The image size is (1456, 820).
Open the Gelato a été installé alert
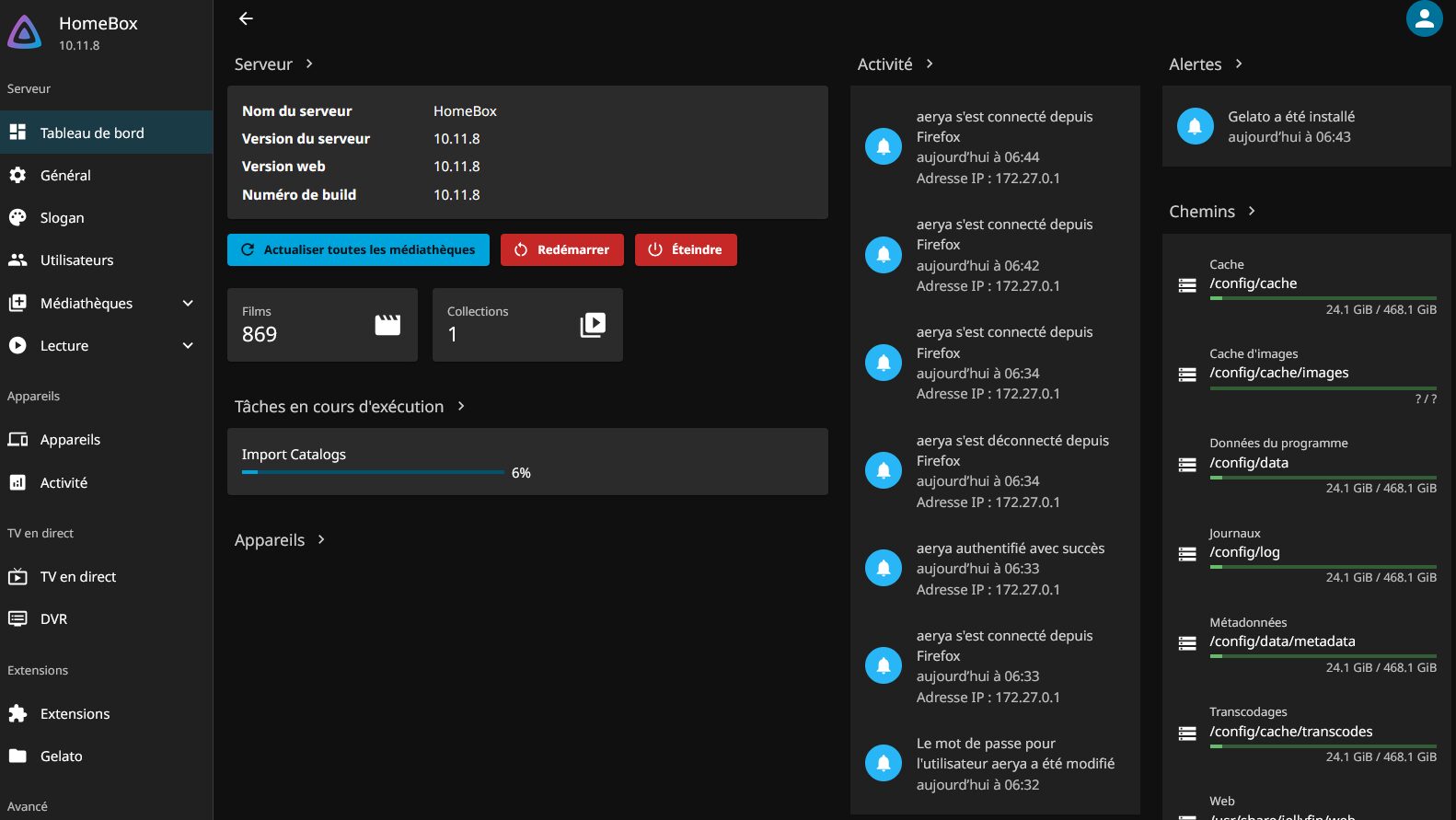click(1306, 126)
